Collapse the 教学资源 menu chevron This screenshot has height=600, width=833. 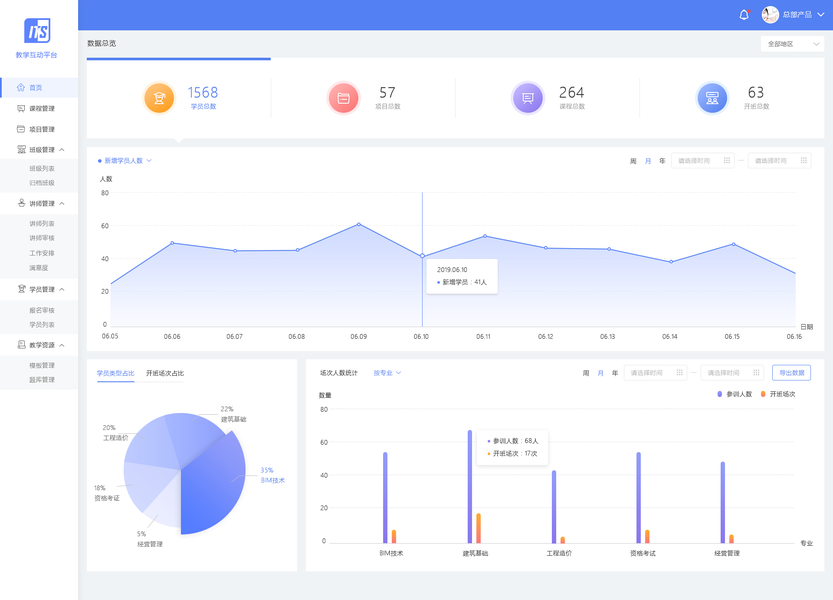coord(62,345)
